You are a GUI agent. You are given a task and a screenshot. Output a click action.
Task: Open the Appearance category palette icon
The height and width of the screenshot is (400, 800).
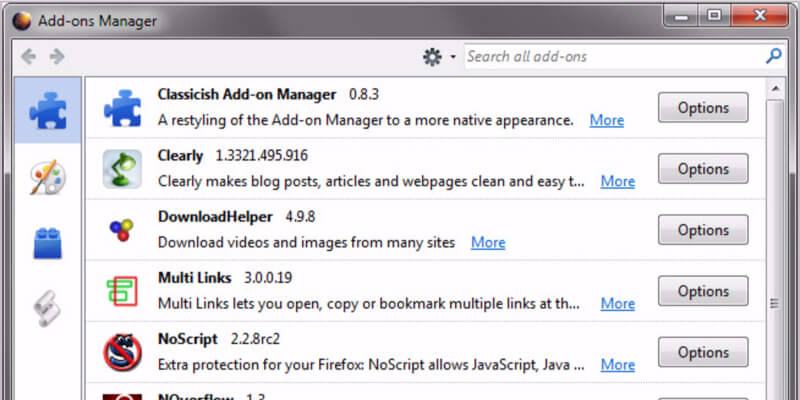click(x=47, y=177)
